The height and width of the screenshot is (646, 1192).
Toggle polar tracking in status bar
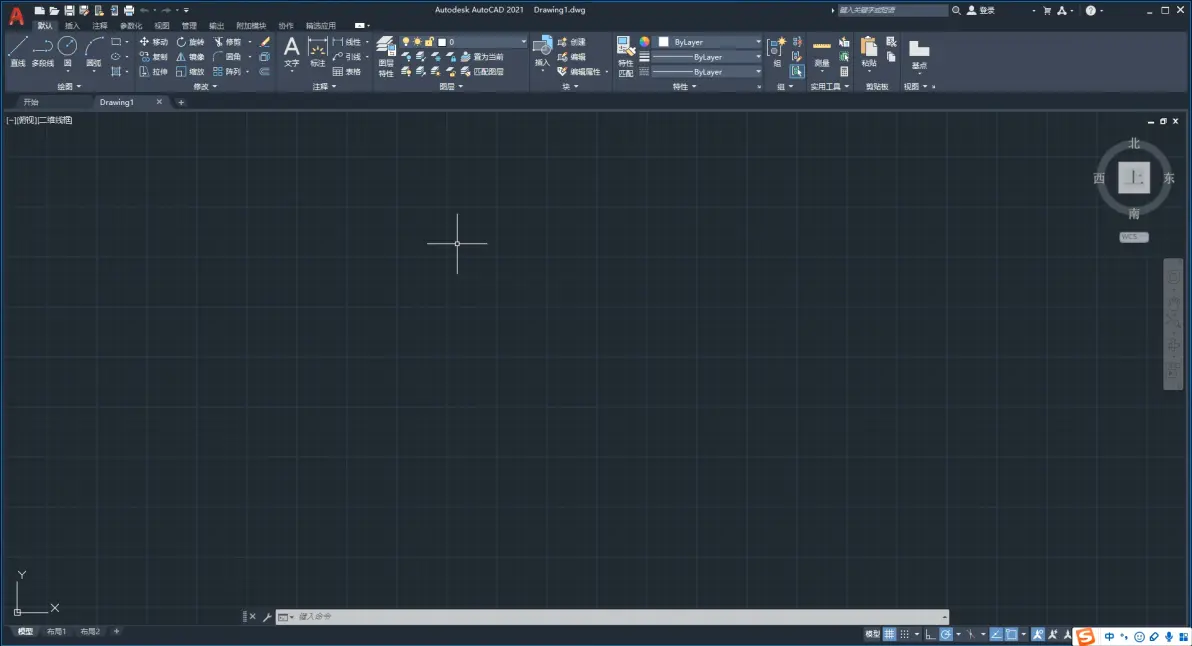point(946,634)
